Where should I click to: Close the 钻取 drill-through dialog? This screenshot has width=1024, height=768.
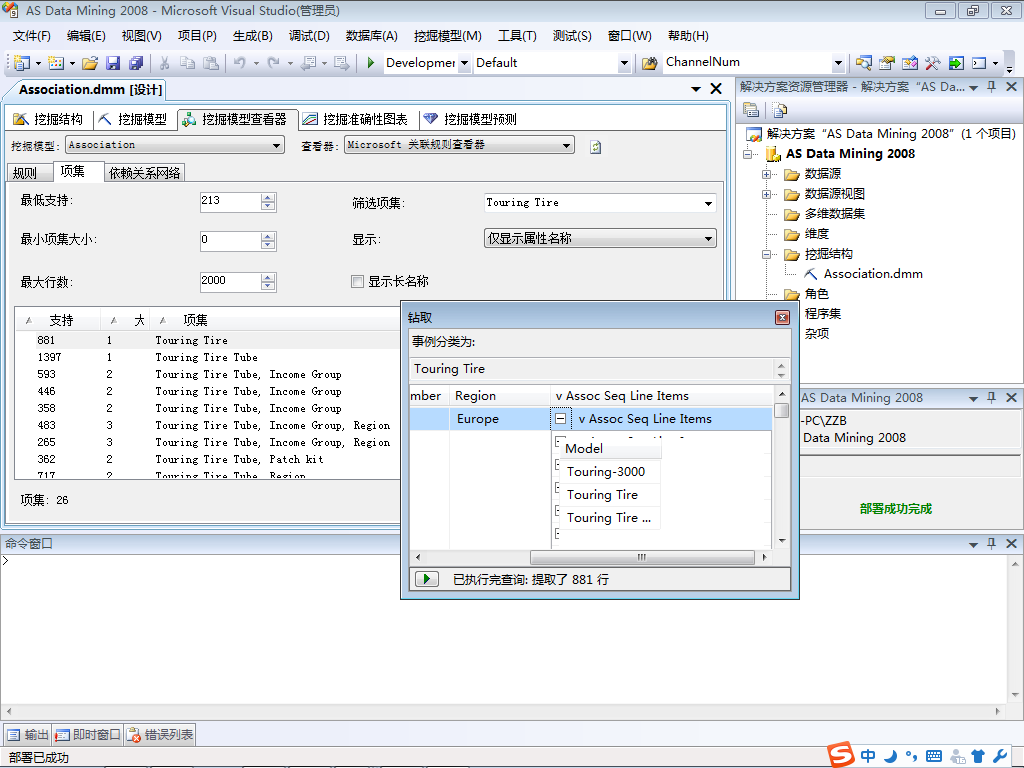click(x=782, y=317)
